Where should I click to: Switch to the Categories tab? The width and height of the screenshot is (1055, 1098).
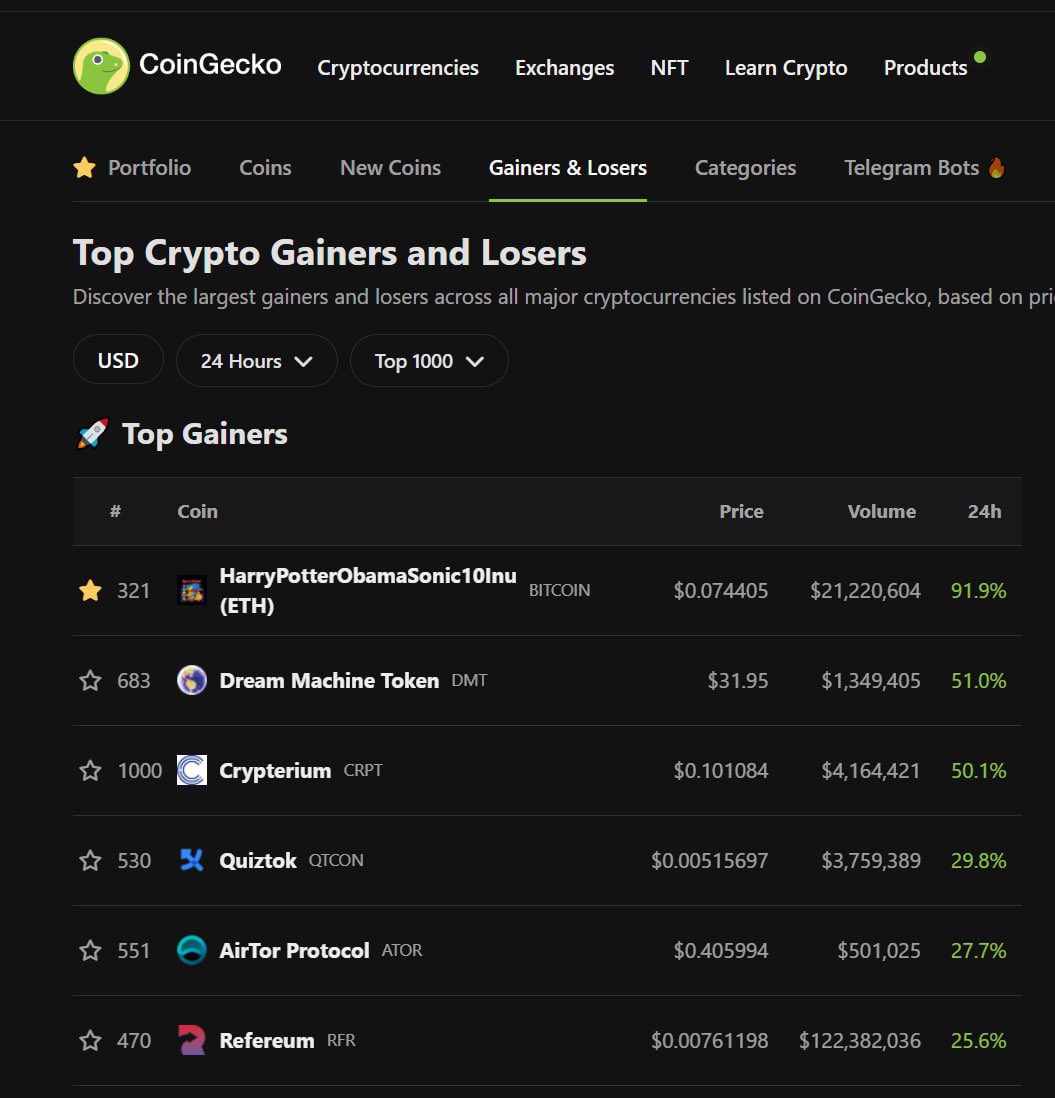746,168
